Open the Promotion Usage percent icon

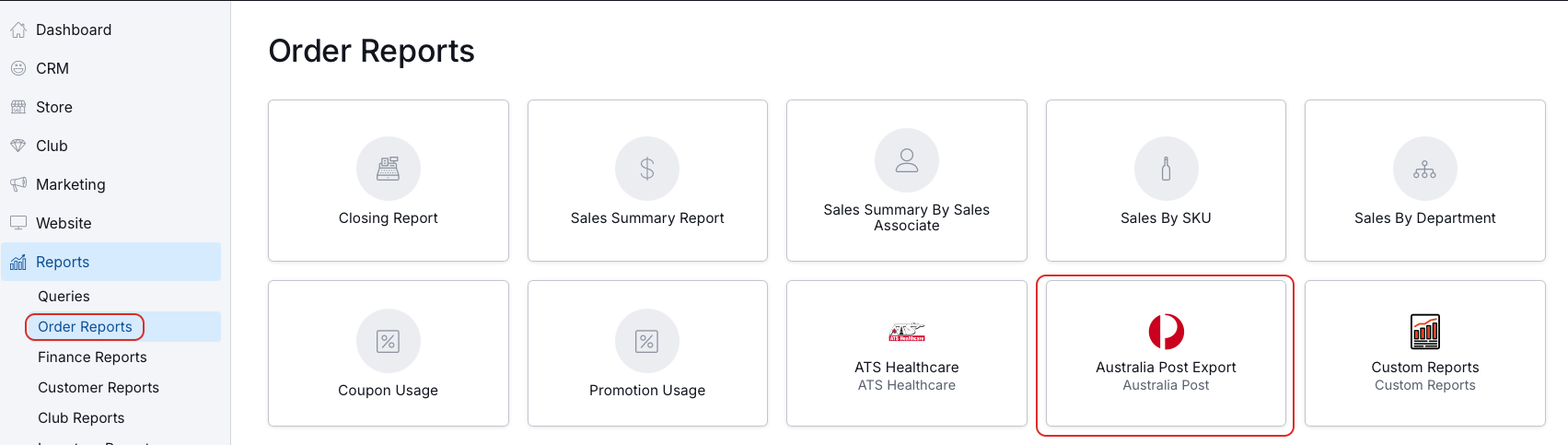pos(647,341)
